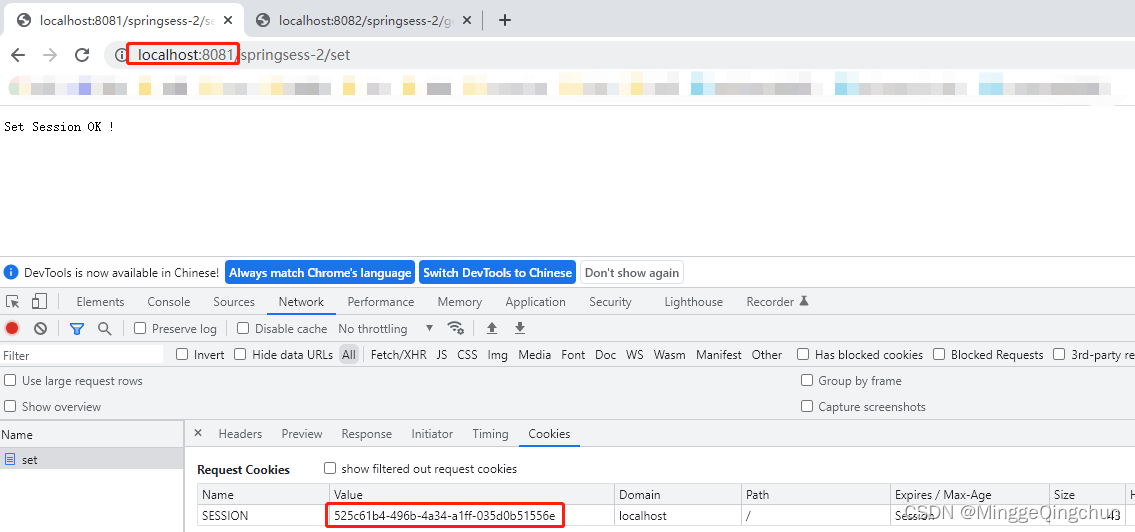Clear the network log icon
1135x532 pixels.
coord(41,329)
